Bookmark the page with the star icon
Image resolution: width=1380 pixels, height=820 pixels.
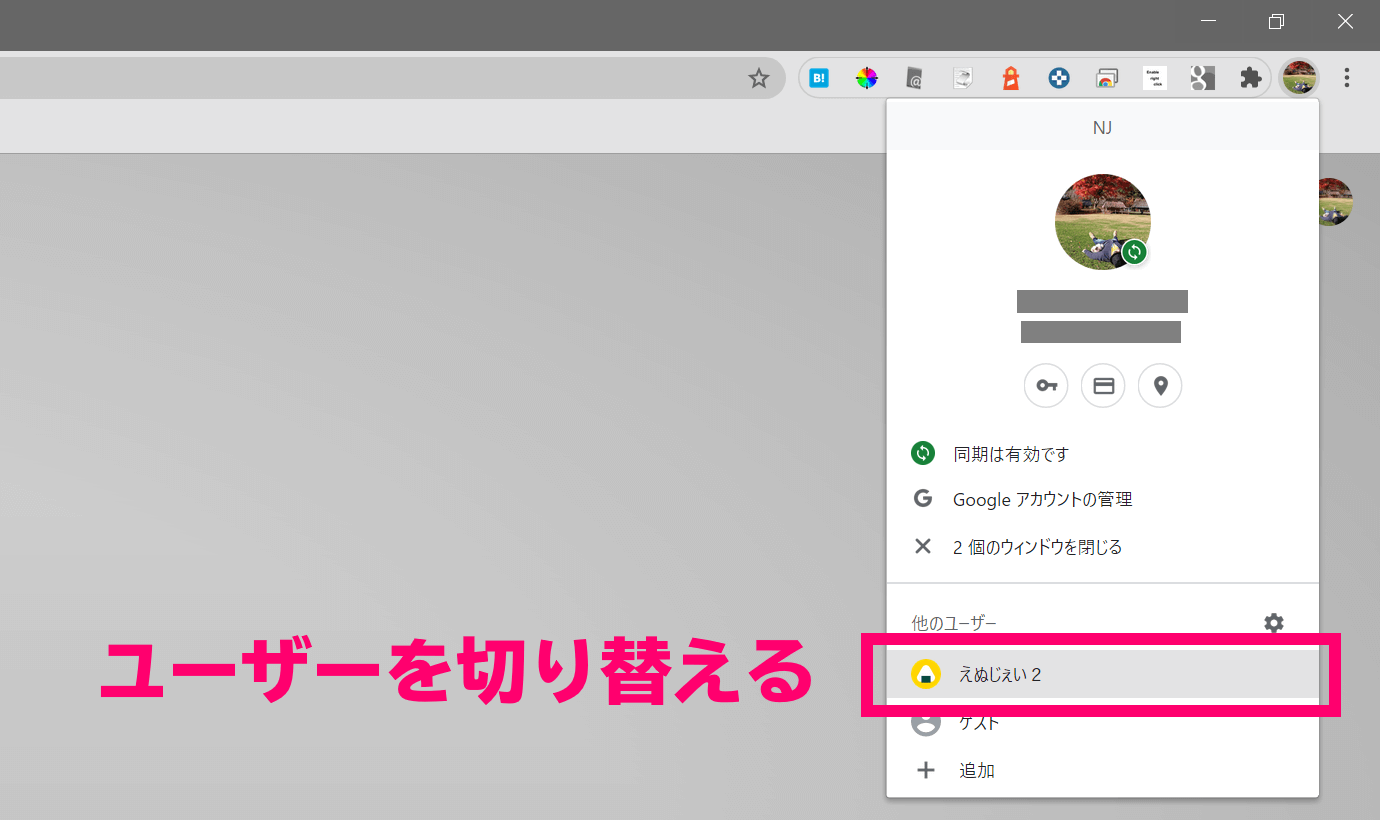[759, 77]
